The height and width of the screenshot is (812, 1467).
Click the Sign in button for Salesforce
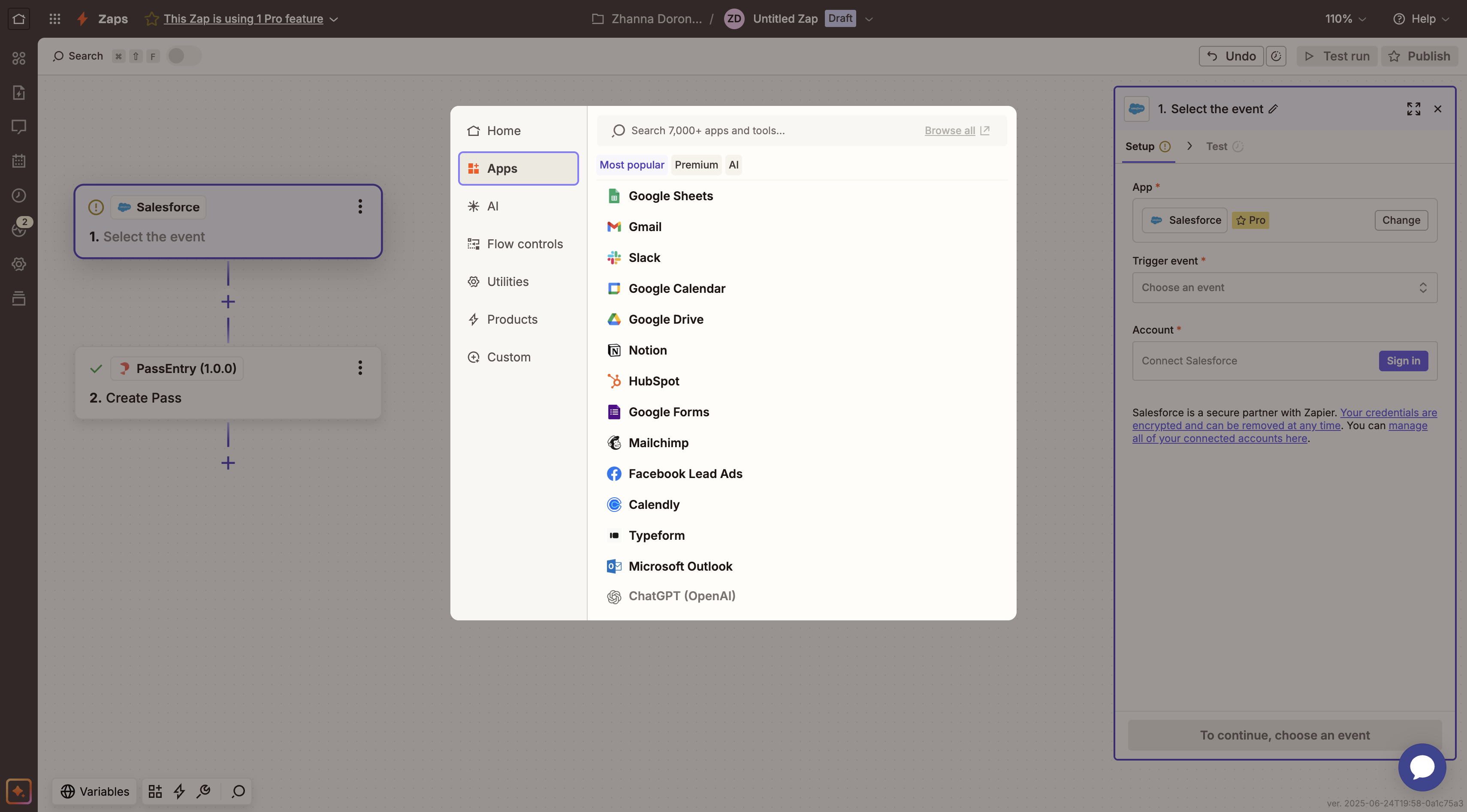coord(1403,361)
